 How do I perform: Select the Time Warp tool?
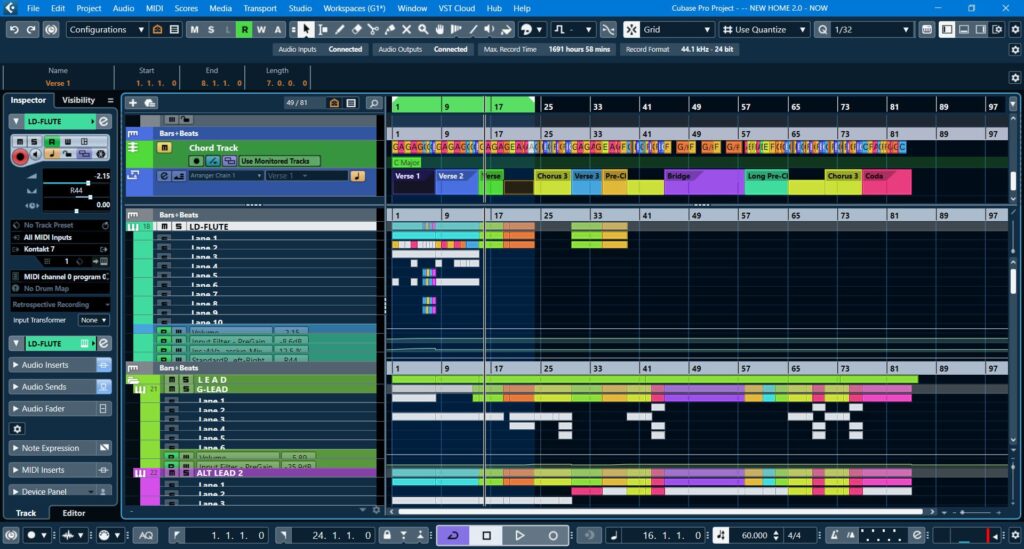(x=456, y=29)
